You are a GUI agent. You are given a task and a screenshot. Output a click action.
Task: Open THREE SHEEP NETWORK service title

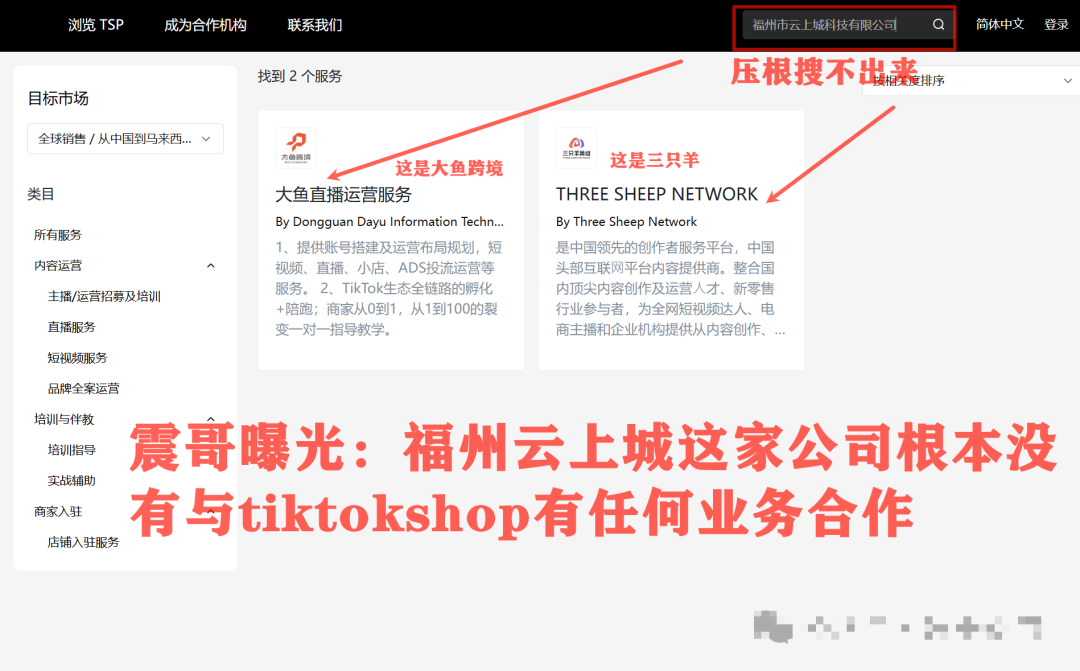657,194
